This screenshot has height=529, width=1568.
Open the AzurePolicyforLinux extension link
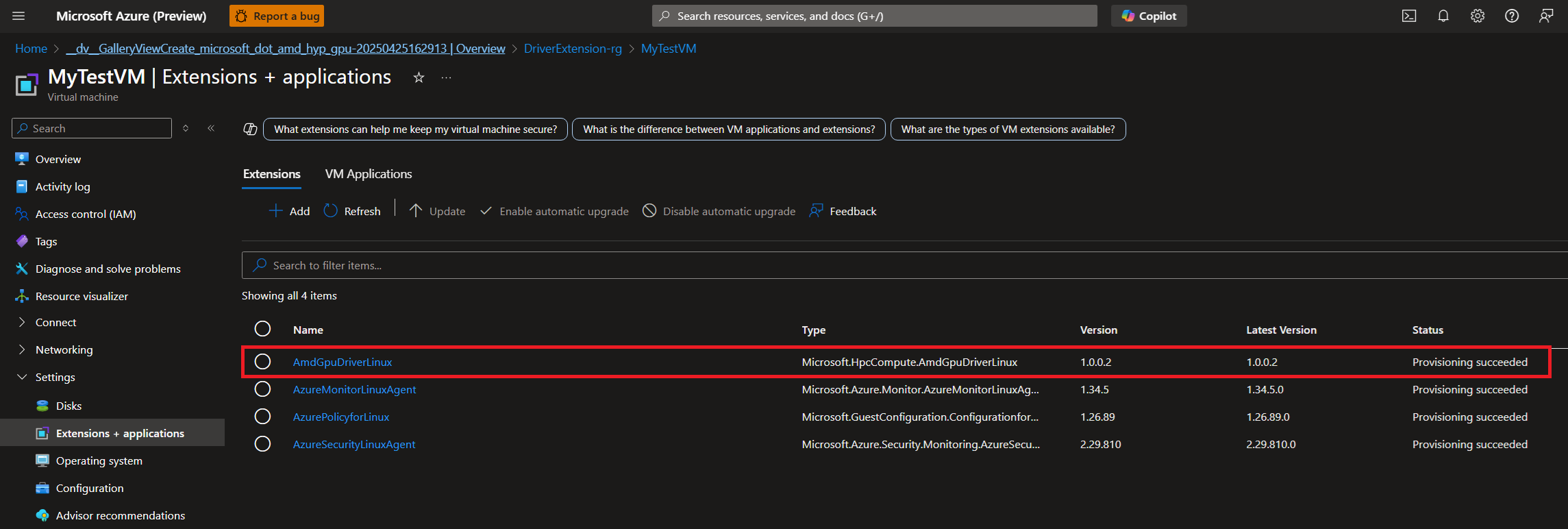point(341,417)
